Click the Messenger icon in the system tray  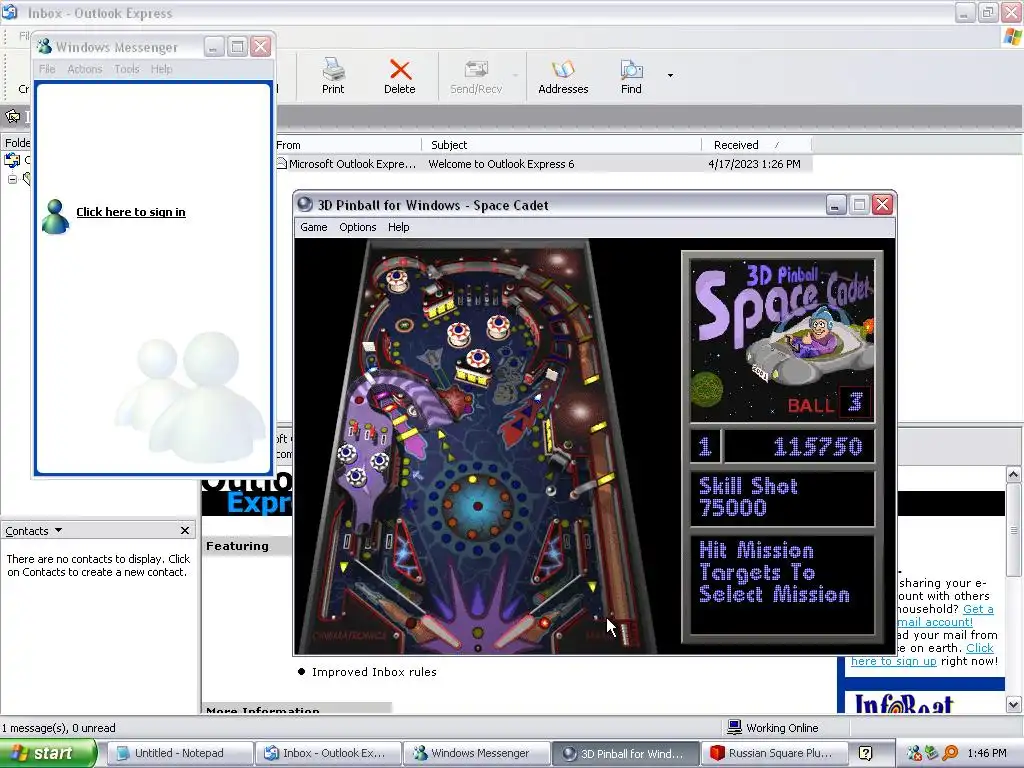point(914,753)
